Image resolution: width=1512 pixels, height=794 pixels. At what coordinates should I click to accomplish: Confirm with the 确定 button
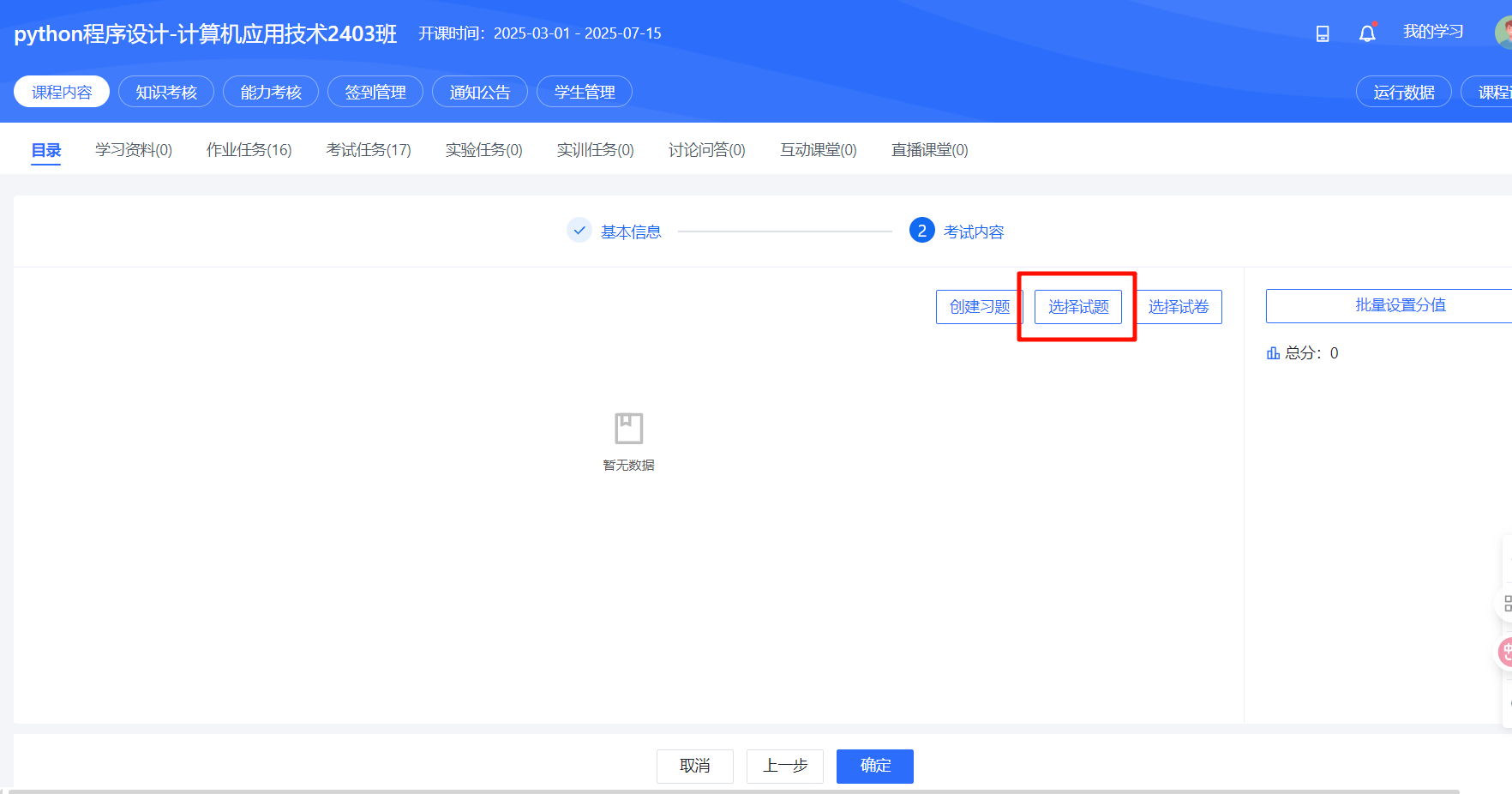click(x=875, y=766)
